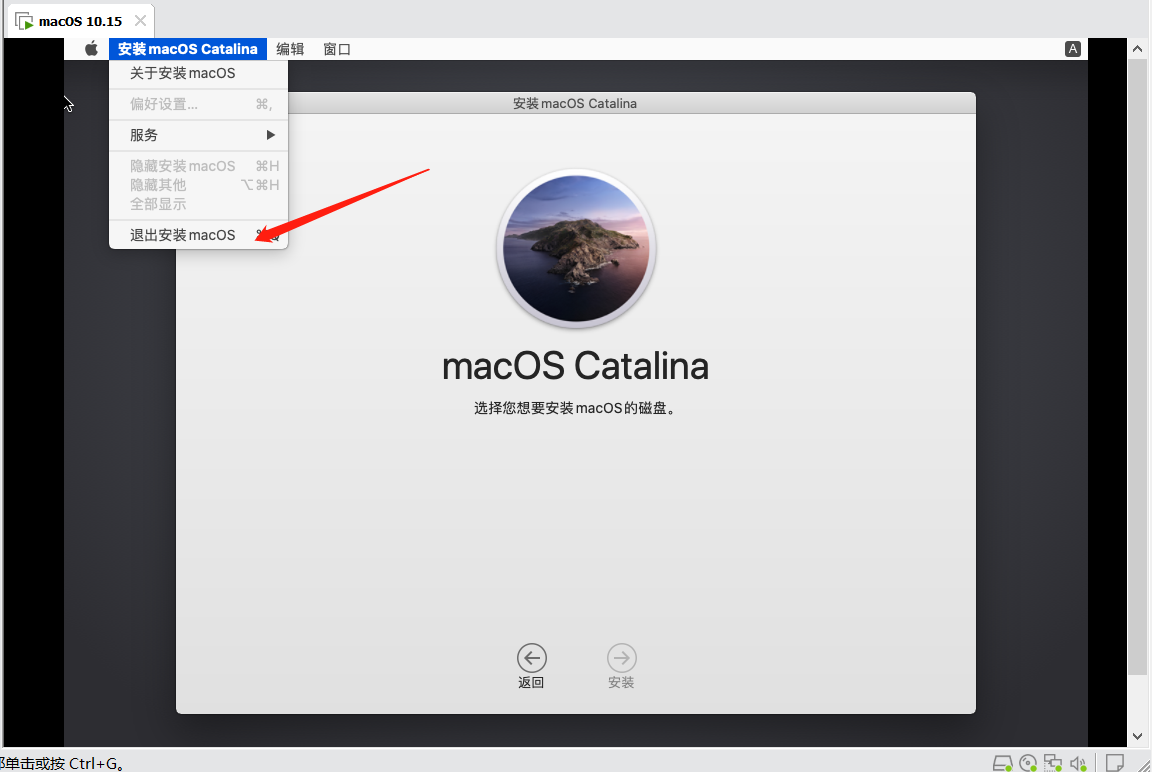Open the 窗口 menu
This screenshot has height=772, width=1152.
pyautogui.click(x=337, y=49)
